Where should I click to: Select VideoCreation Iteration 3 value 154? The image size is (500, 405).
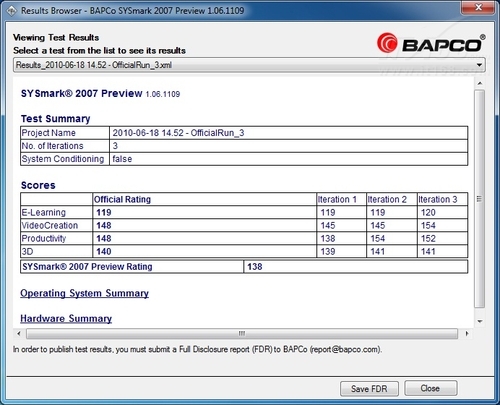click(428, 225)
